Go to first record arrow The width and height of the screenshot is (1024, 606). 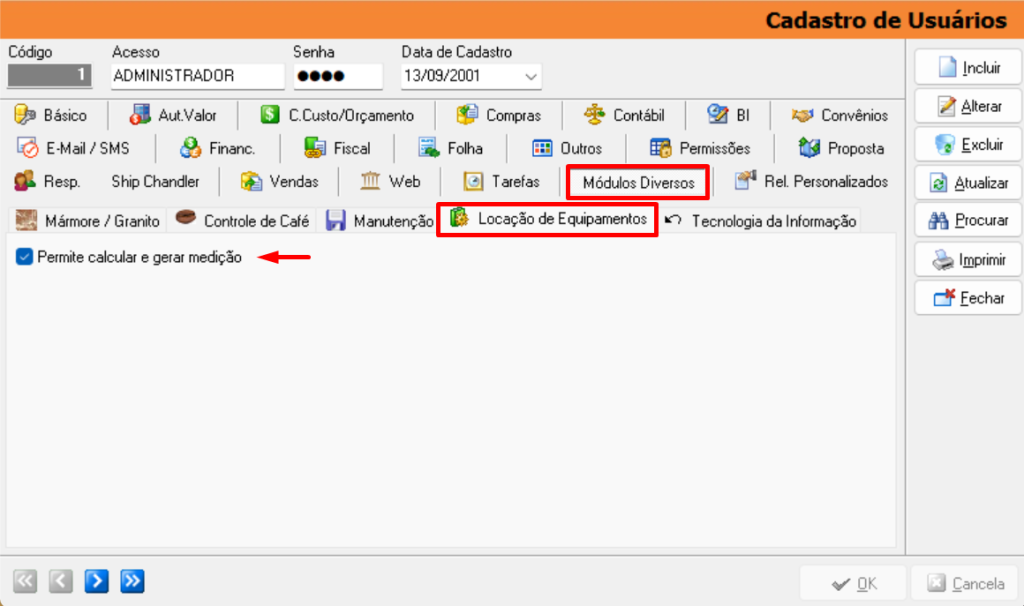[x=25, y=581]
